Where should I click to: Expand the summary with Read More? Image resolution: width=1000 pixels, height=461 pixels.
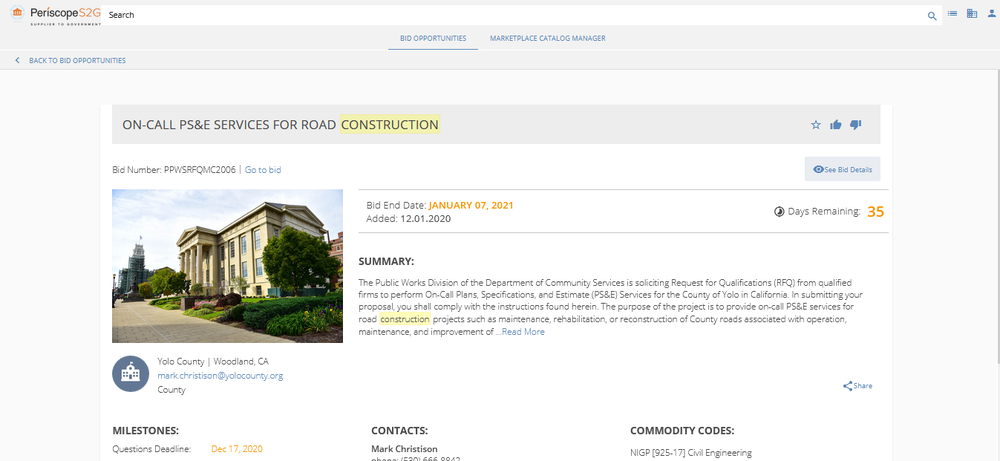click(523, 332)
